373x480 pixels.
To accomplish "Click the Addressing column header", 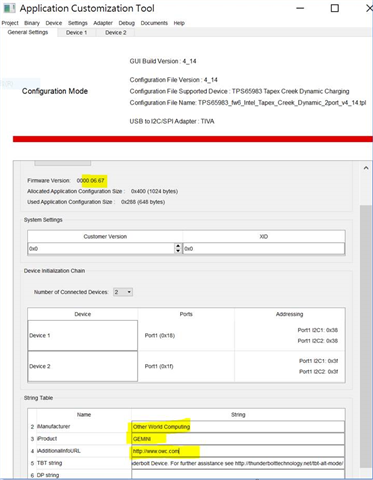I will pyautogui.click(x=289, y=314).
